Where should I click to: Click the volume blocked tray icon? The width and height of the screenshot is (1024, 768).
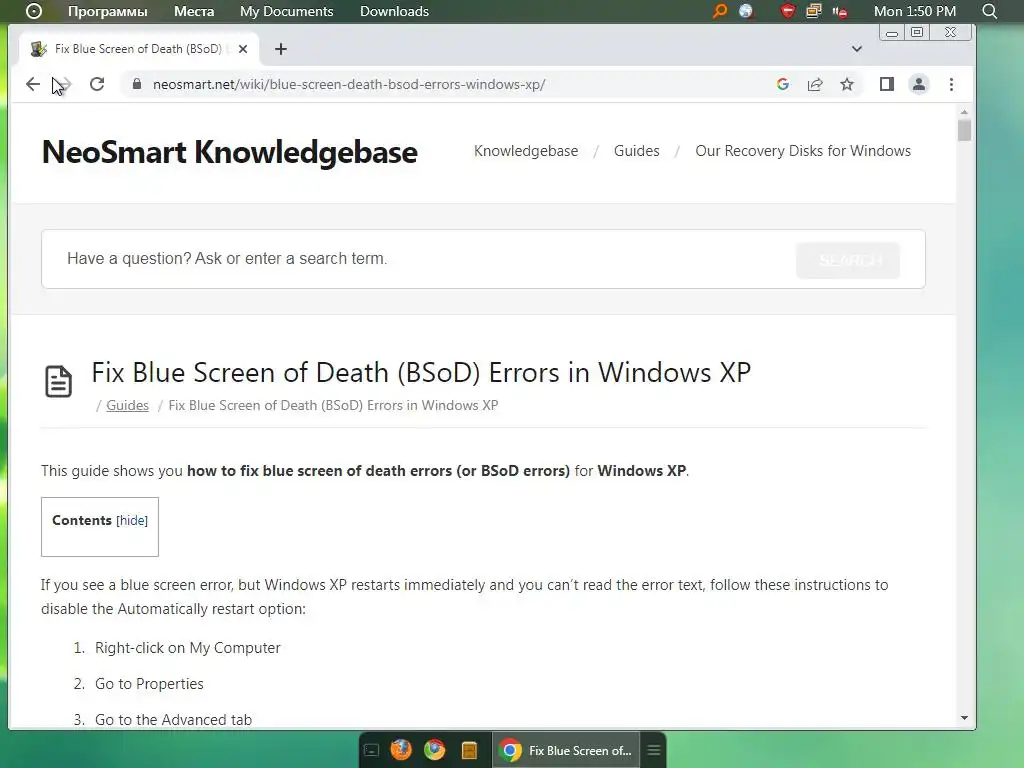pyautogui.click(x=840, y=11)
